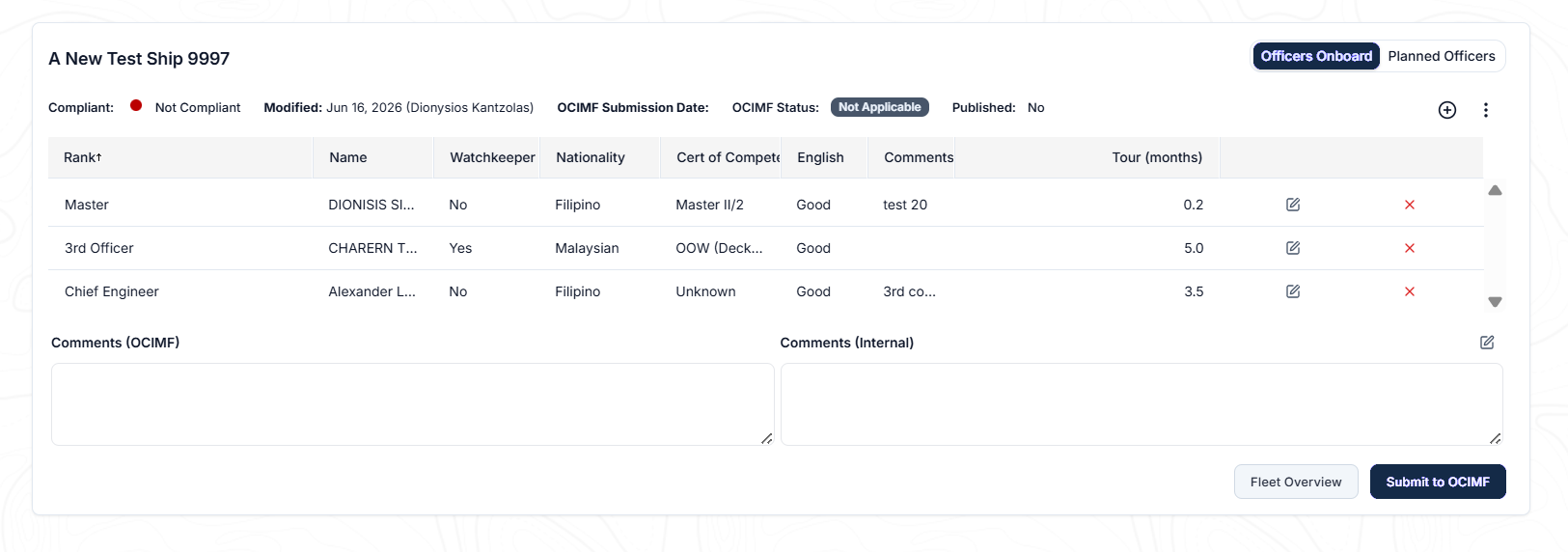Image resolution: width=1568 pixels, height=552 pixels.
Task: Delete the 3rd Officer row
Action: (x=1409, y=248)
